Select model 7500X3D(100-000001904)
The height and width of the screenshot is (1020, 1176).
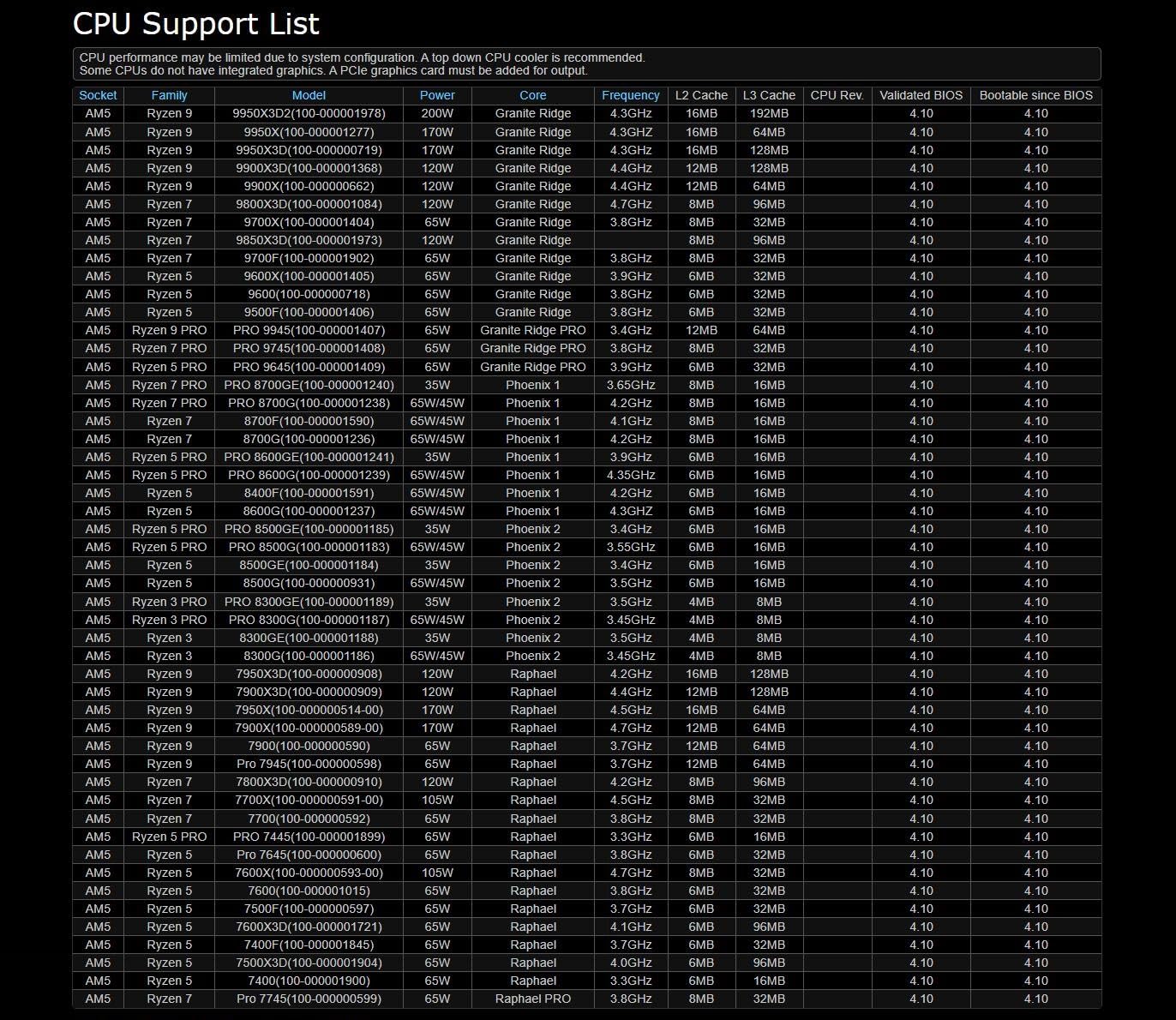pyautogui.click(x=309, y=963)
